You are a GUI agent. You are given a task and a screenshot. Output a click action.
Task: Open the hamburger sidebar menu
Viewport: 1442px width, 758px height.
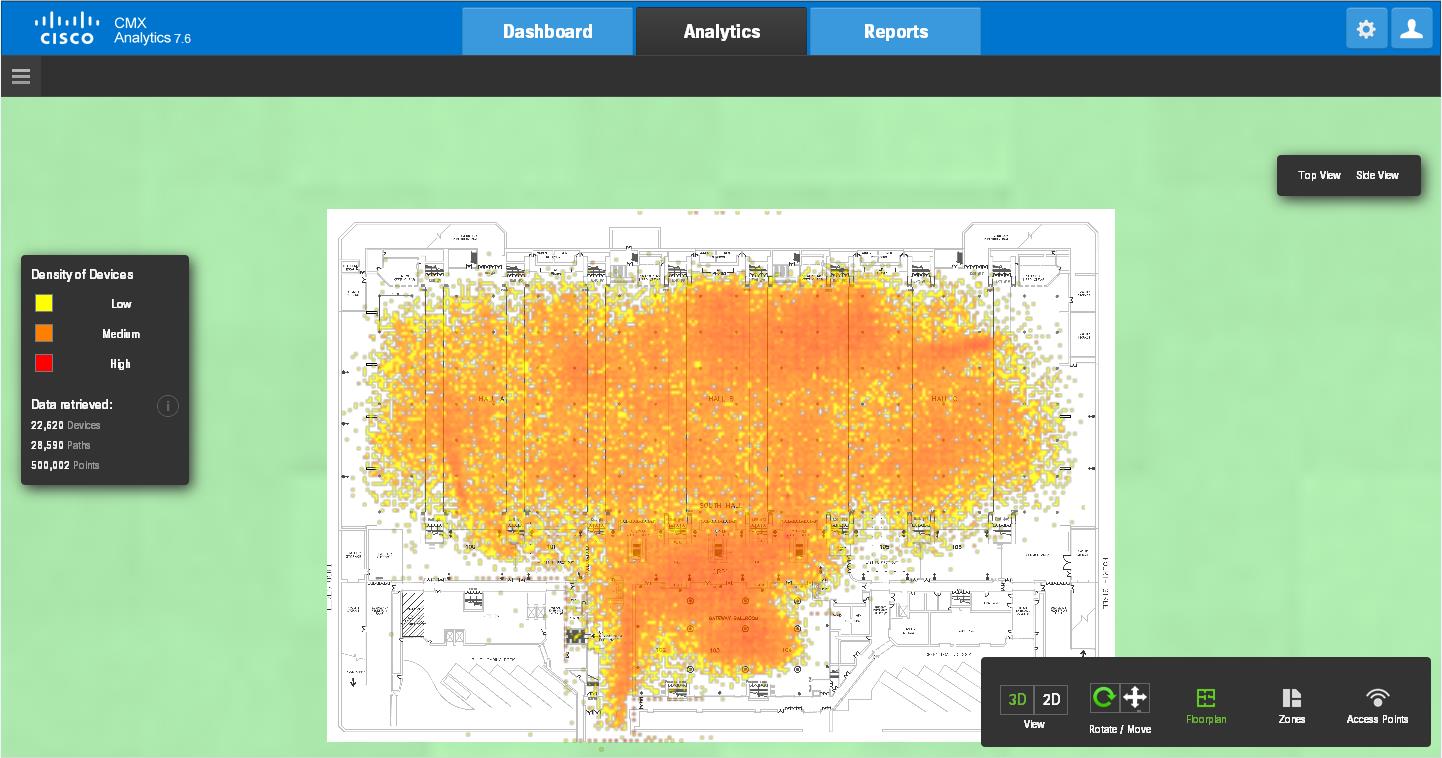pos(21,77)
